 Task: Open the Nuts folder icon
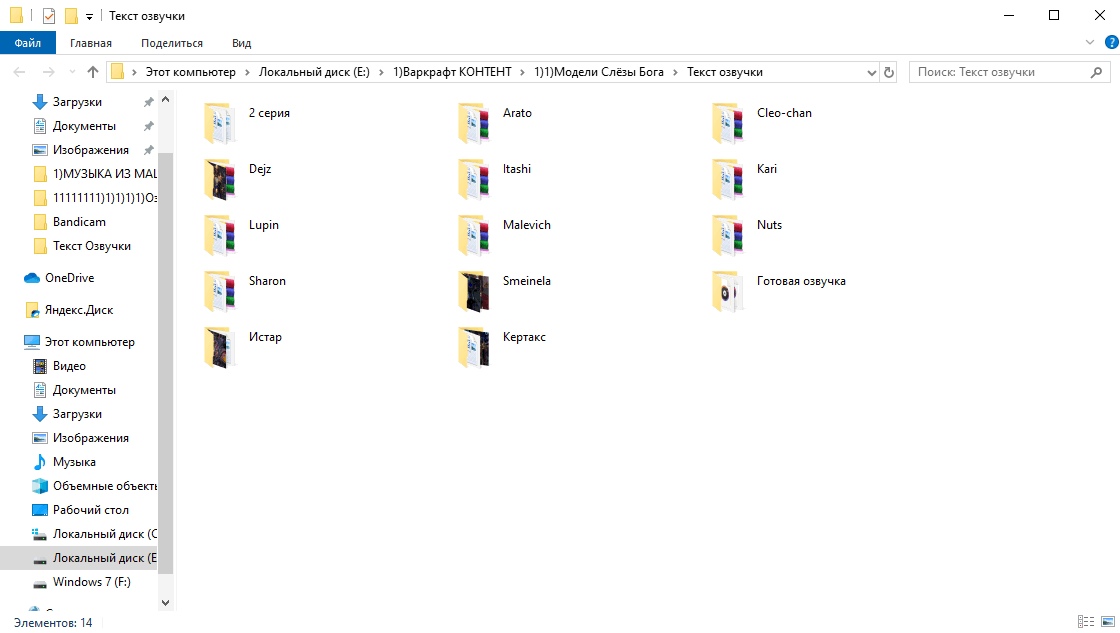coord(728,235)
